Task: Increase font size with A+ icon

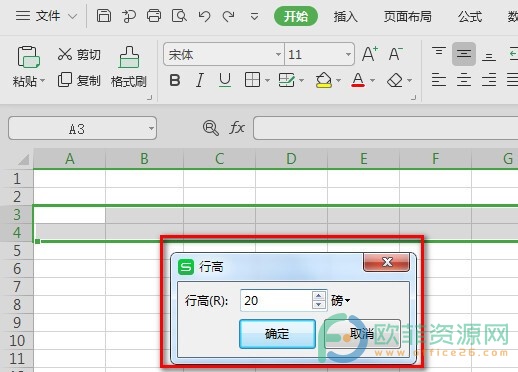Action: tap(370, 54)
